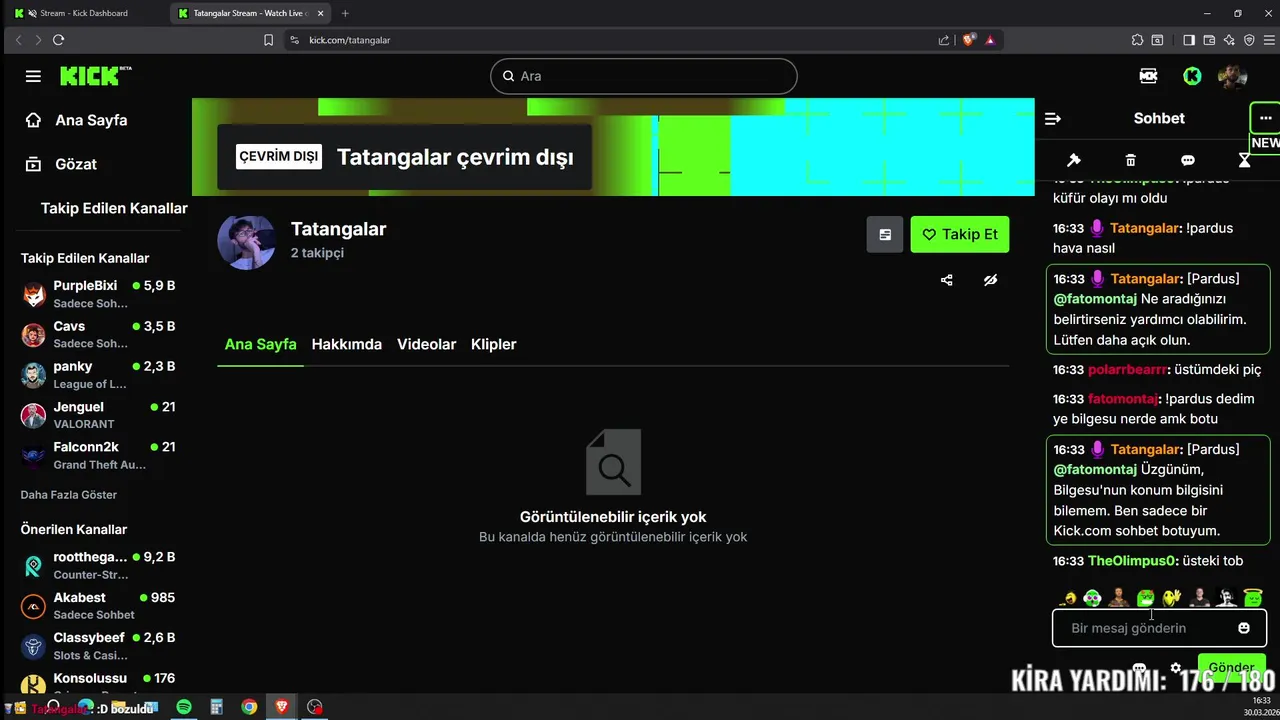The image size is (1280, 720).
Task: Click the Leo AI sparkle icon
Action: pyautogui.click(x=1229, y=40)
